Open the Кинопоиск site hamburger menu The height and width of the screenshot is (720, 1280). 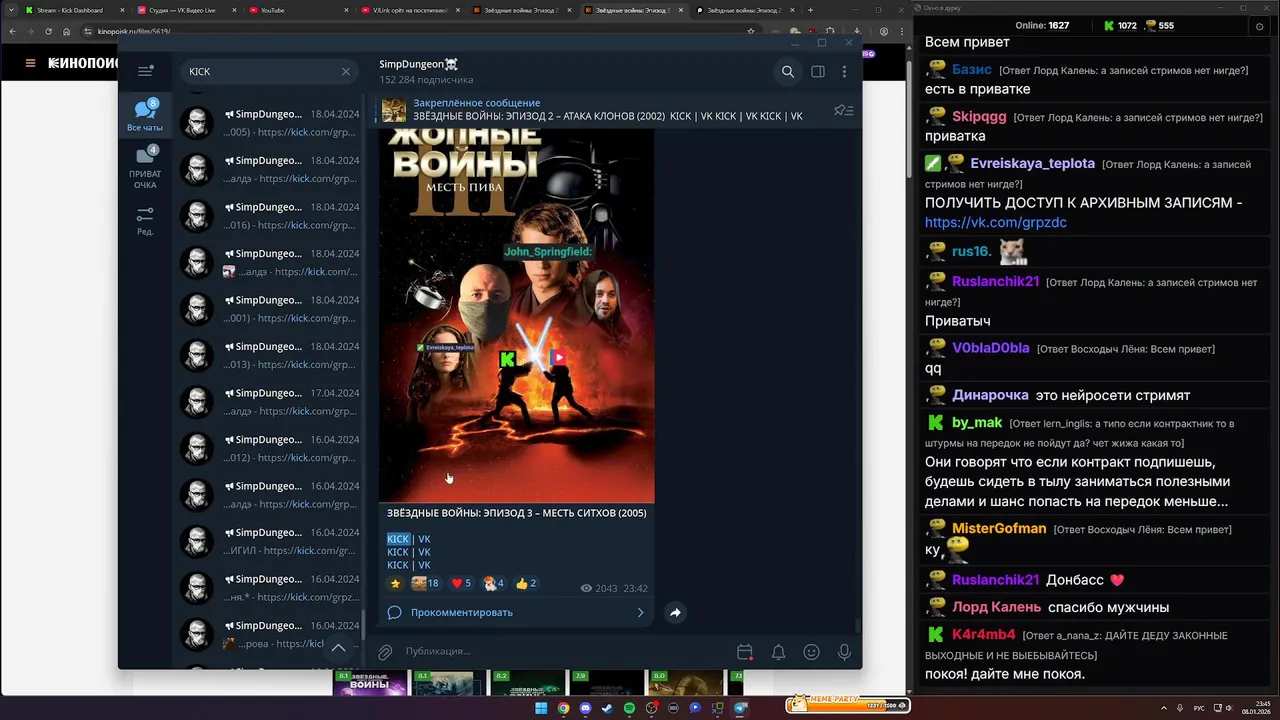coord(30,63)
